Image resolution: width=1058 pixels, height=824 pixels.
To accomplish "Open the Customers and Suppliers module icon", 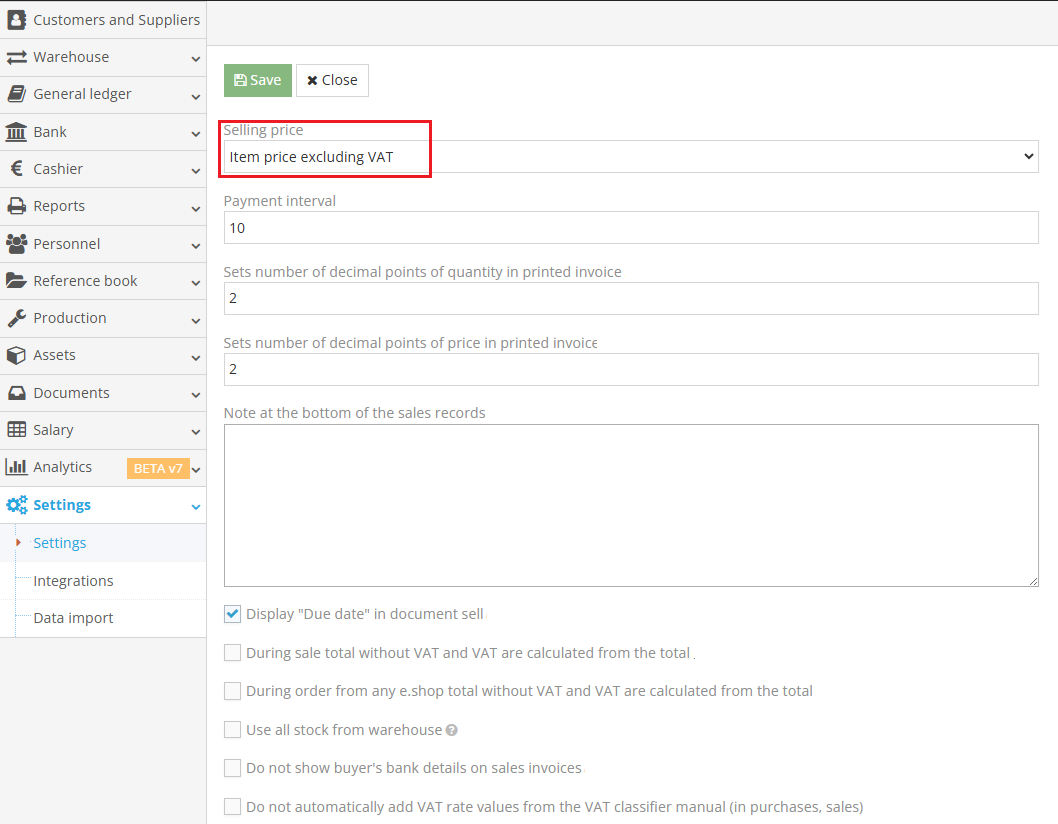I will pyautogui.click(x=15, y=19).
